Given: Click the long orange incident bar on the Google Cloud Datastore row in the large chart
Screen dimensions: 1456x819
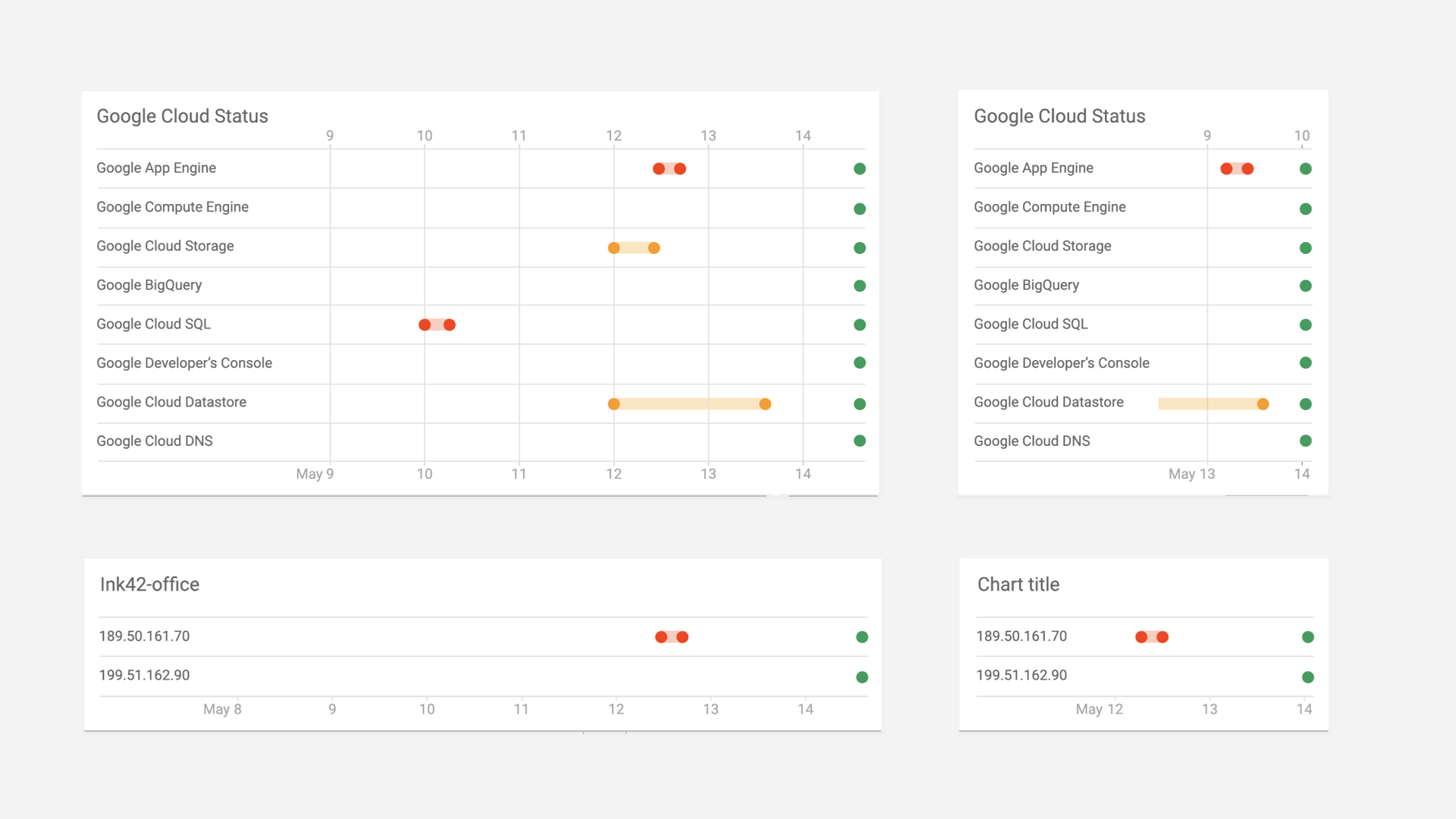Looking at the screenshot, I should click(x=689, y=404).
